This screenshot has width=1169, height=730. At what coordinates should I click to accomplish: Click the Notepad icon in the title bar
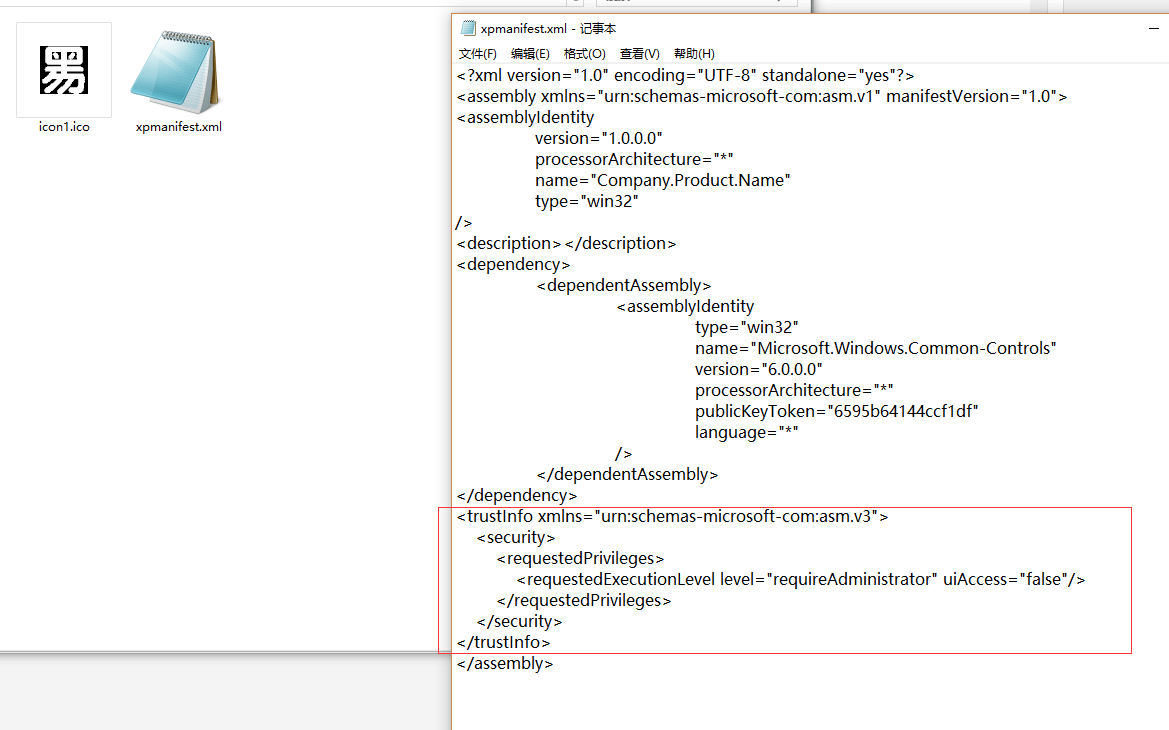[468, 28]
